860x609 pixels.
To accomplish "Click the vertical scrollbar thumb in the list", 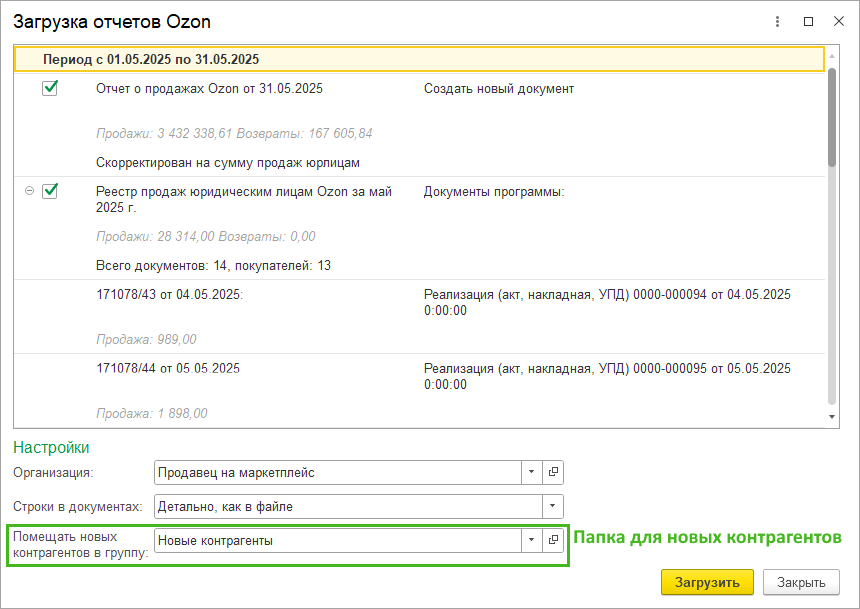I will point(832,117).
